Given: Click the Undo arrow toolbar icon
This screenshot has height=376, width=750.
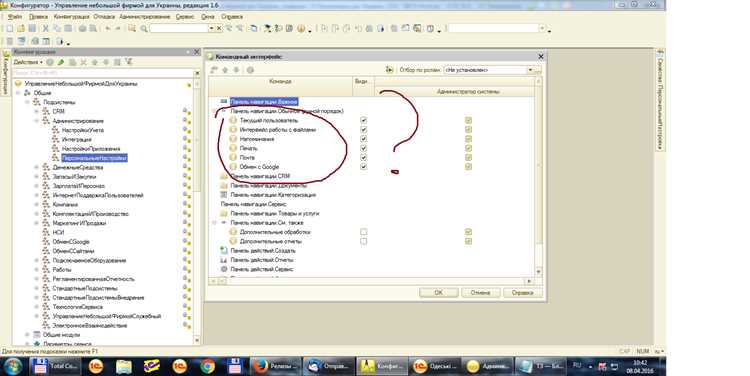Looking at the screenshot, I should (x=108, y=29).
